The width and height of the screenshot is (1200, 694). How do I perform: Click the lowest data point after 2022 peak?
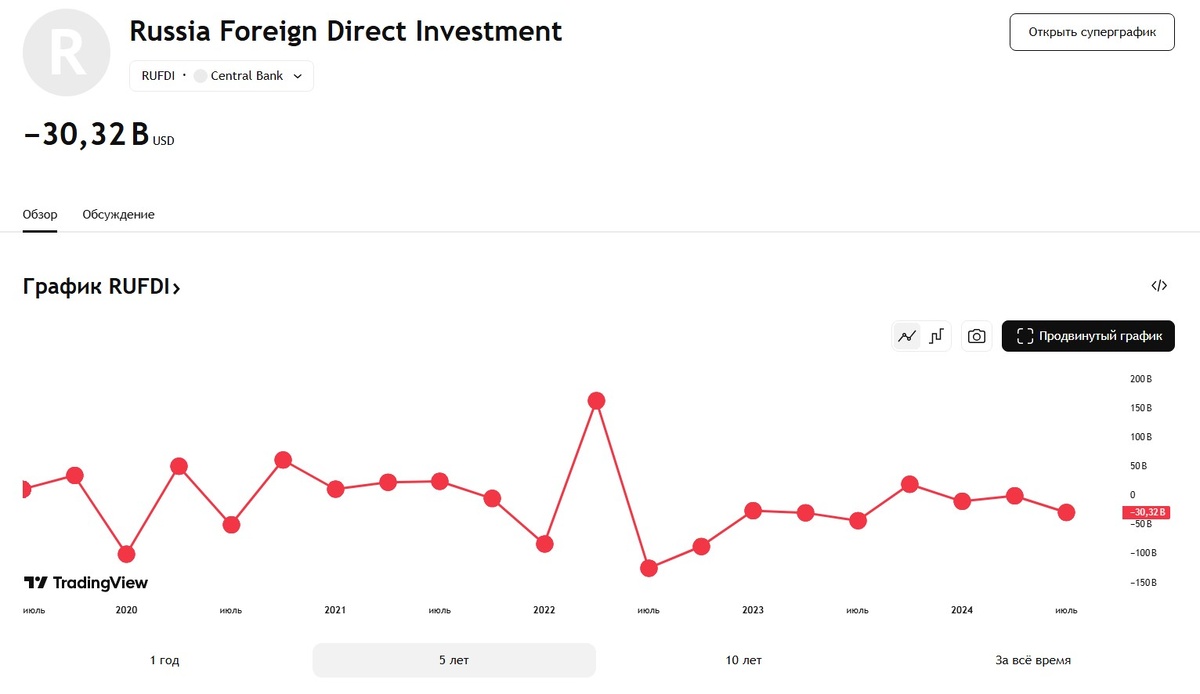[649, 568]
